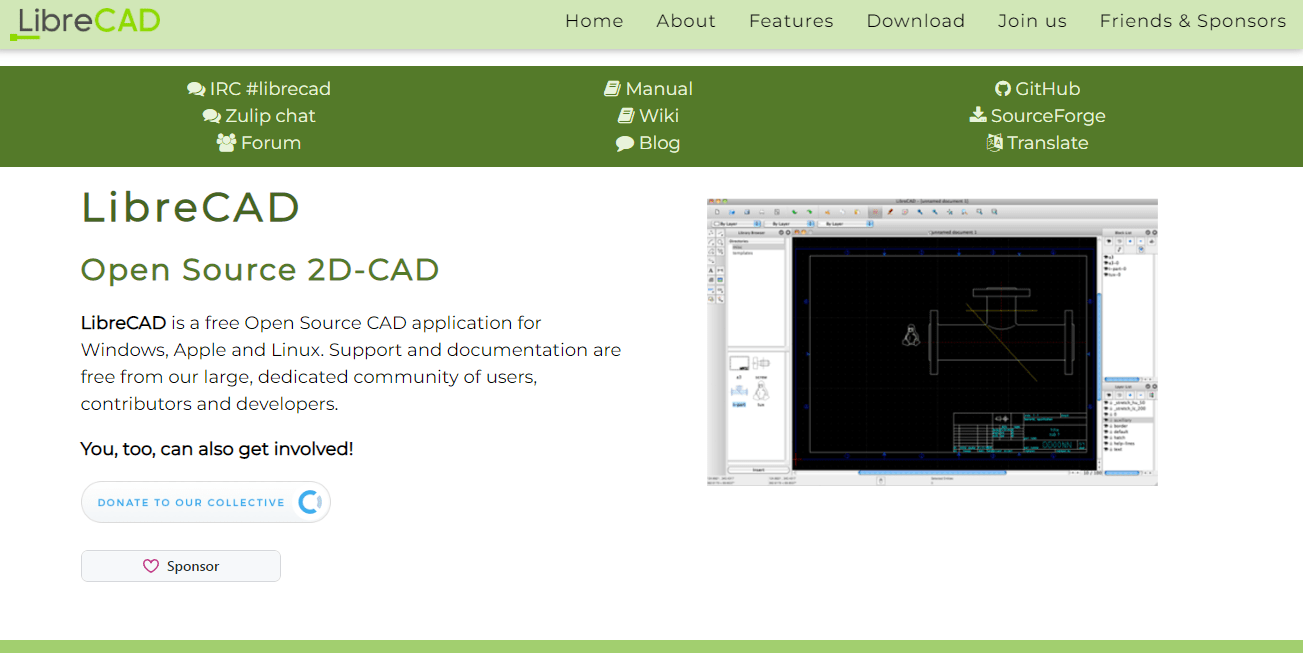Click the Open Collective logo icon
The width and height of the screenshot is (1303, 653).
pos(309,502)
